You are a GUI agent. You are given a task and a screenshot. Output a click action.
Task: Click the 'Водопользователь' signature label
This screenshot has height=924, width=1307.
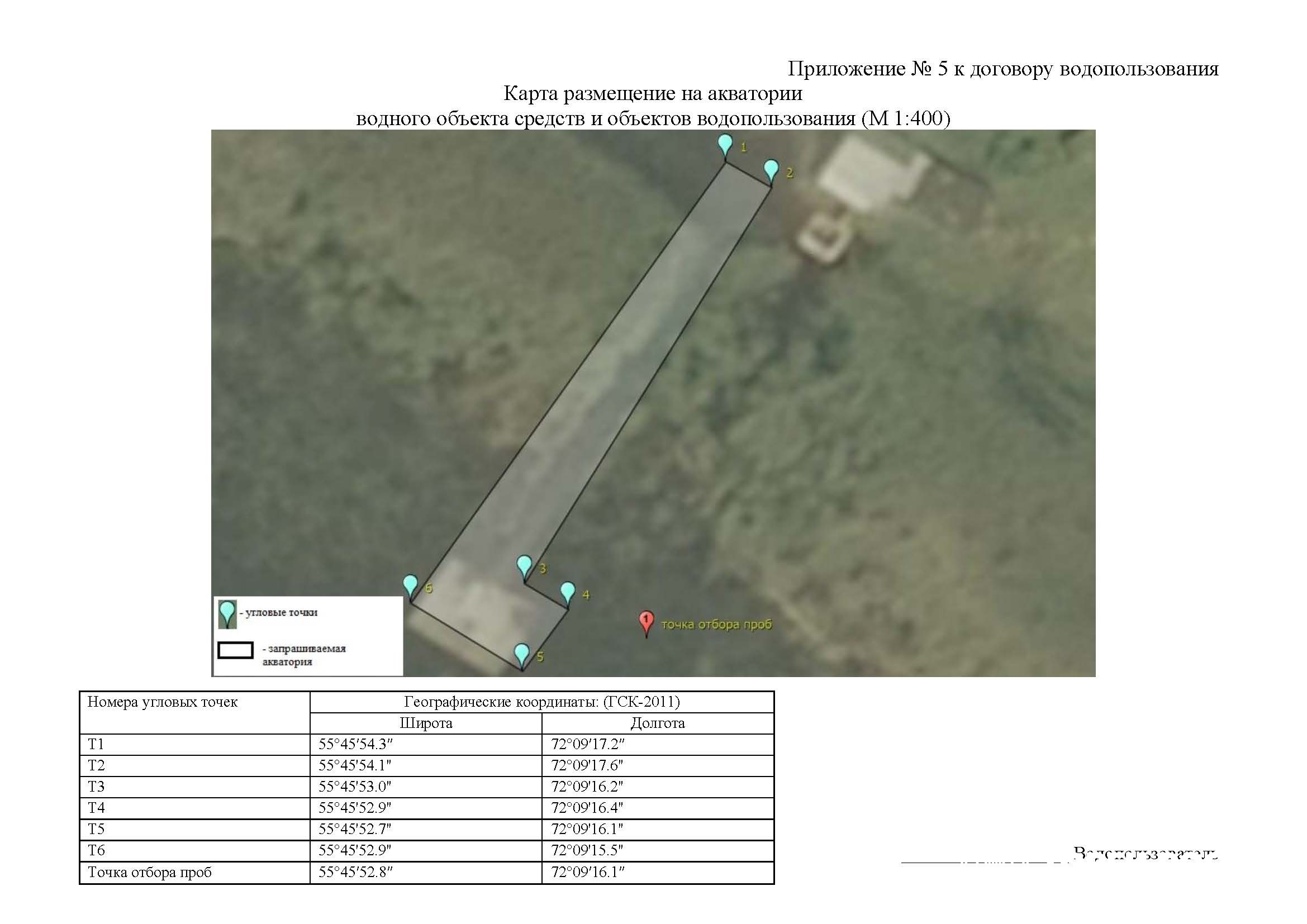tap(1145, 855)
